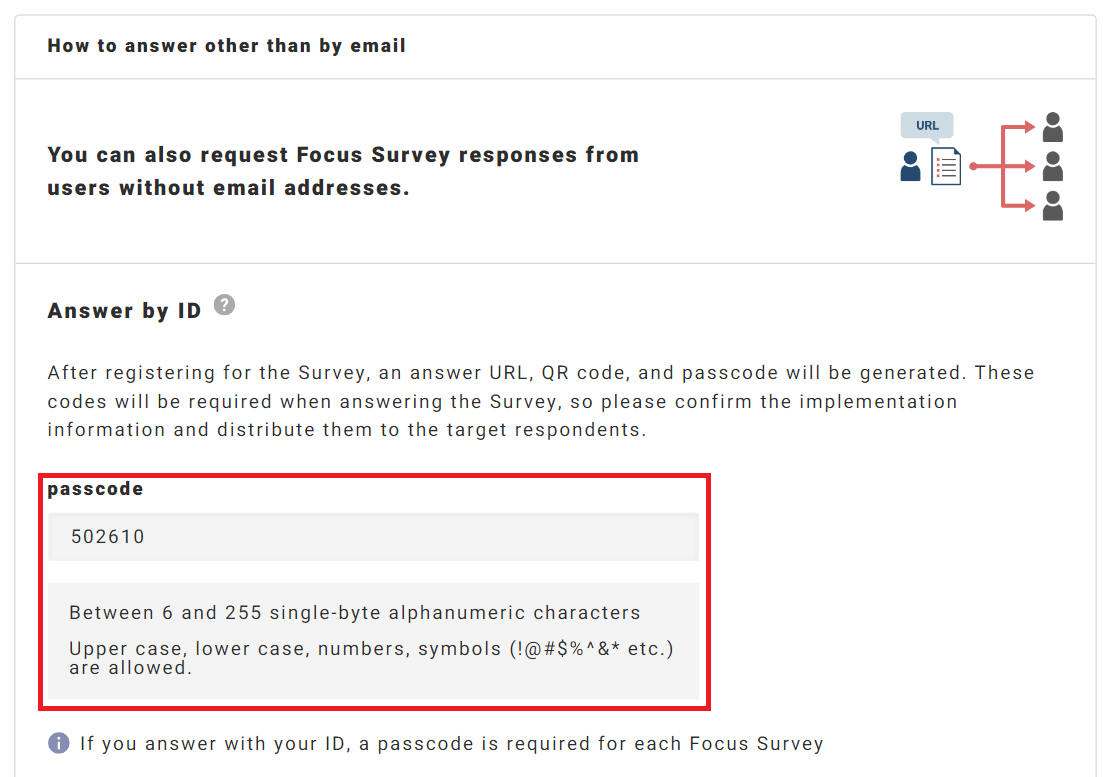
Task: Click the 'Between 6 and 255' hint text
Action: 354,612
